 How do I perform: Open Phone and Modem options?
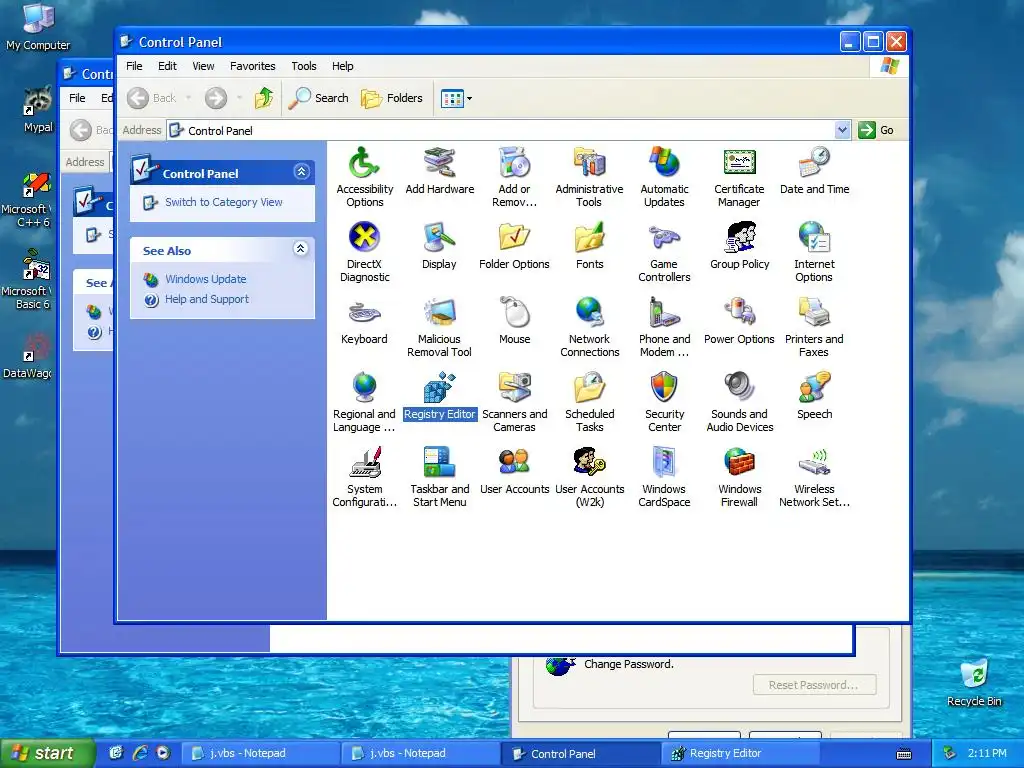coord(664,327)
